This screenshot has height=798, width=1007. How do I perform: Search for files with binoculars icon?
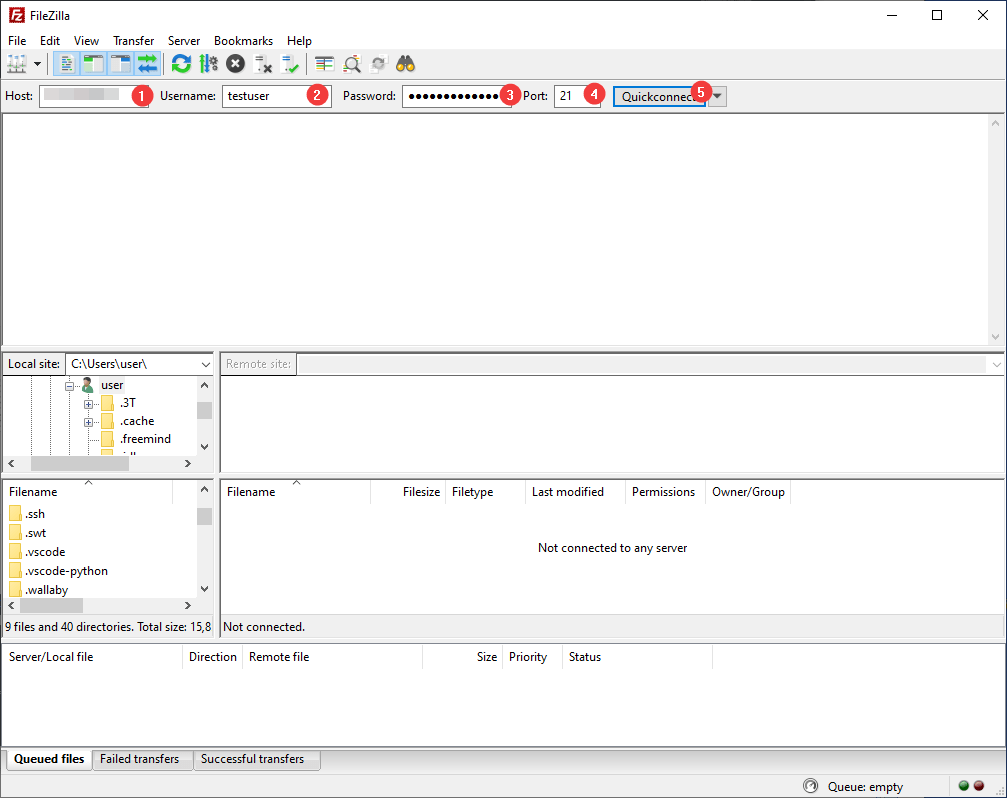tap(405, 64)
